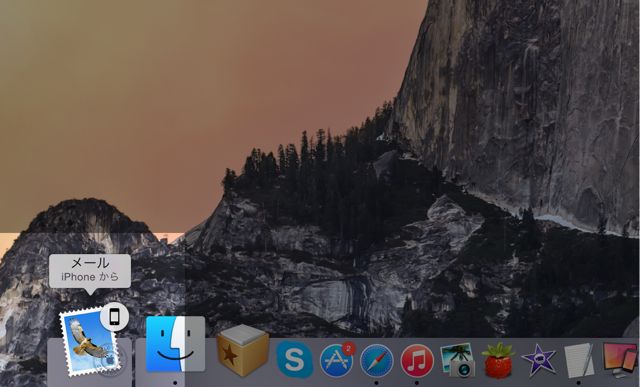Click the メール iPhone から tooltip

(x=90, y=271)
